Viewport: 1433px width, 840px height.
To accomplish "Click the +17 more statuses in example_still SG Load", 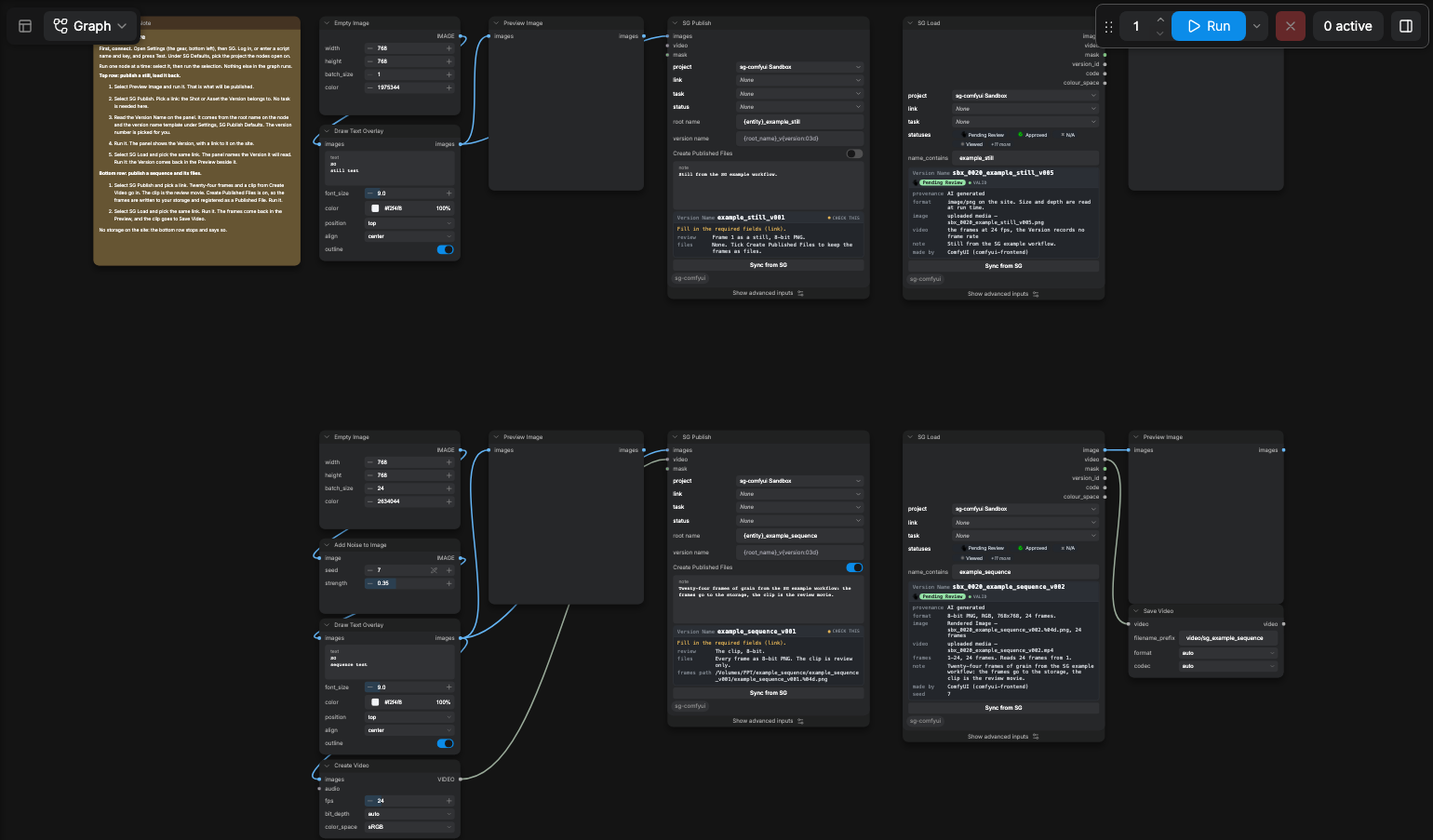I will [1001, 144].
